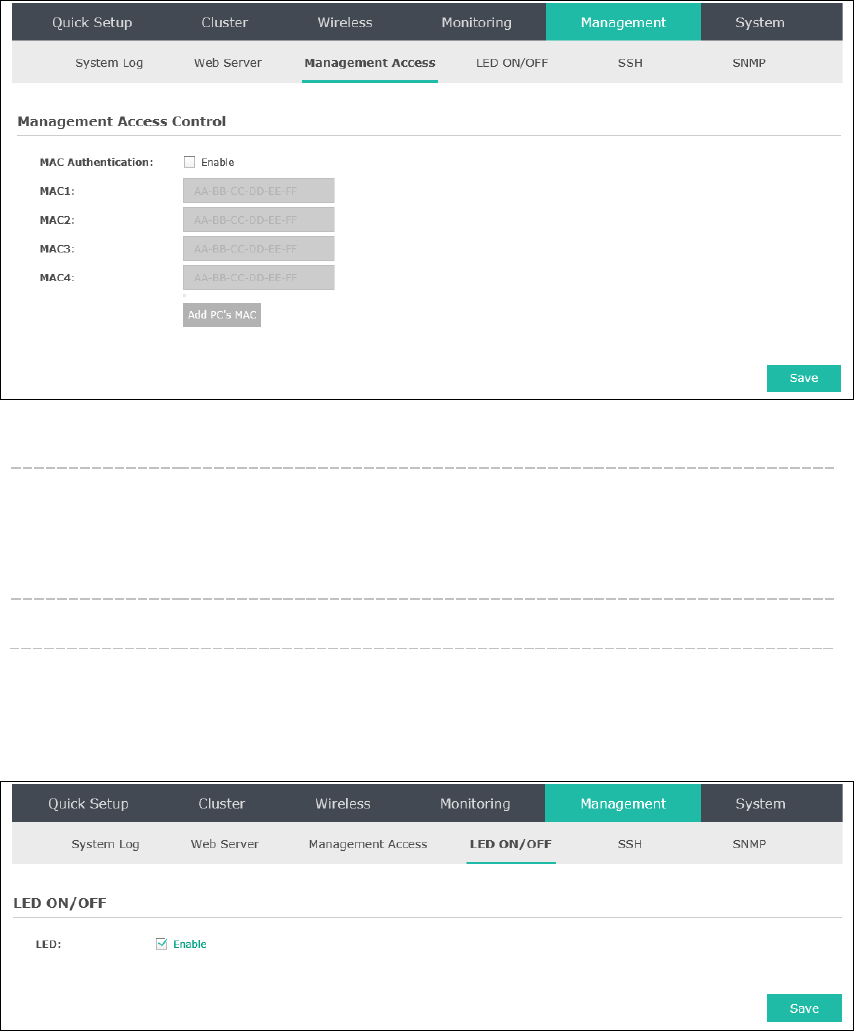Click the LED ON/OFF section heading
This screenshot has height=1031, width=854.
(x=60, y=903)
